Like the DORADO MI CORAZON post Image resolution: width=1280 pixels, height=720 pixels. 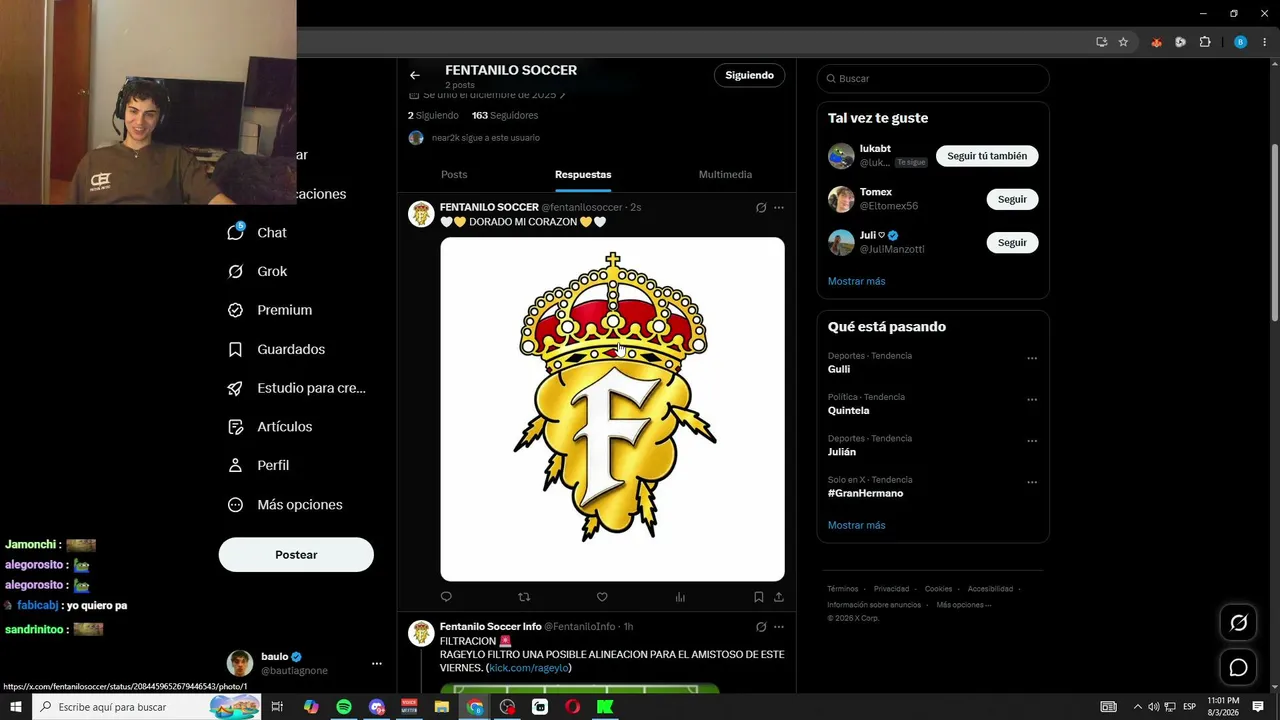[602, 597]
